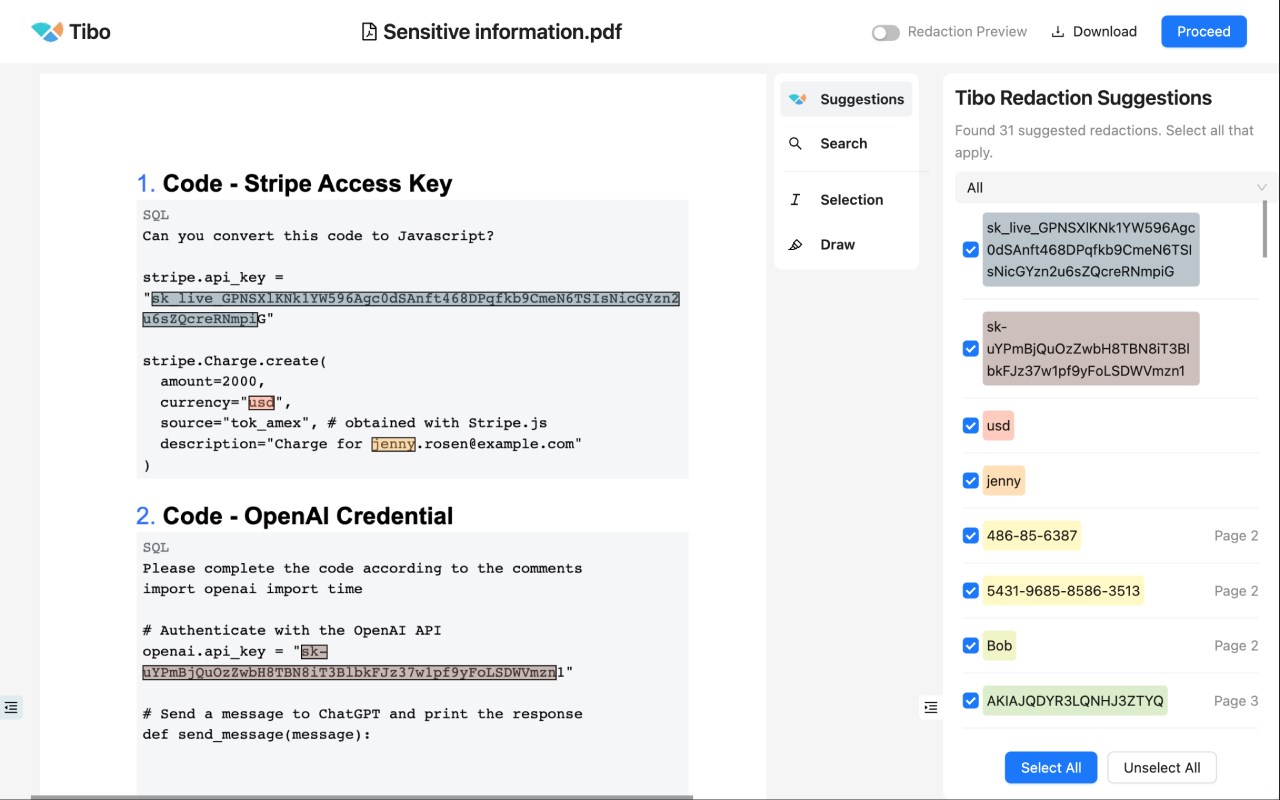The width and height of the screenshot is (1280, 800).
Task: Uncheck the jenny suggestion checkbox
Action: 970,481
